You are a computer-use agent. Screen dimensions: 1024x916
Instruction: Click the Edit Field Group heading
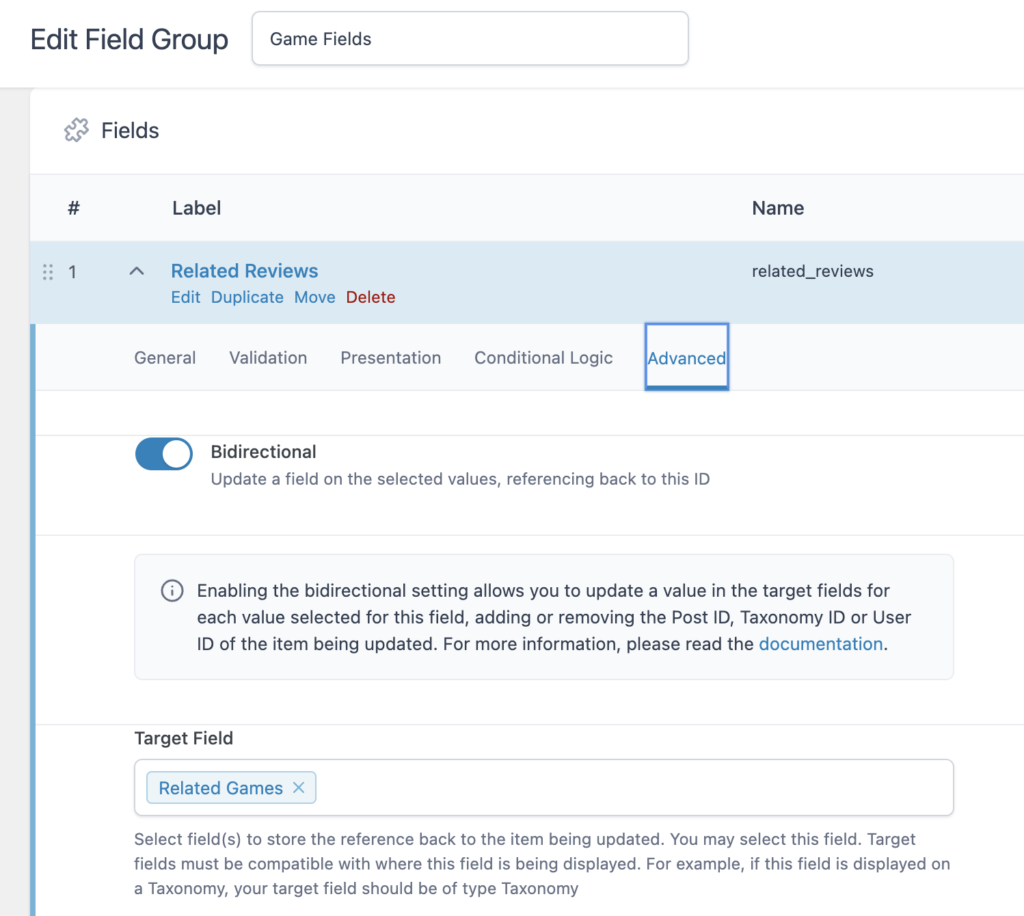pos(129,39)
